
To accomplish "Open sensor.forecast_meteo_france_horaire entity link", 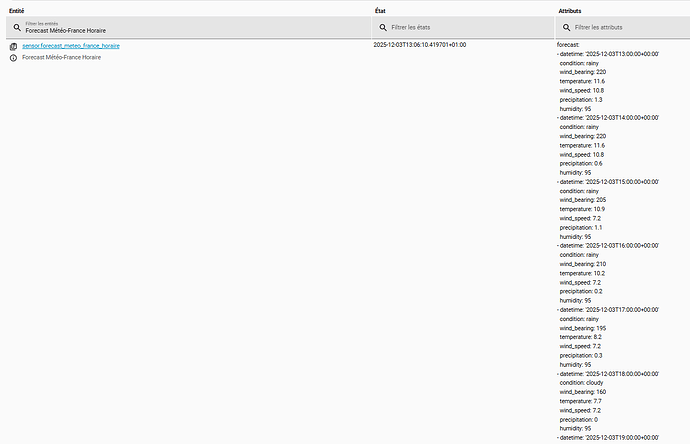I will tap(71, 46).
